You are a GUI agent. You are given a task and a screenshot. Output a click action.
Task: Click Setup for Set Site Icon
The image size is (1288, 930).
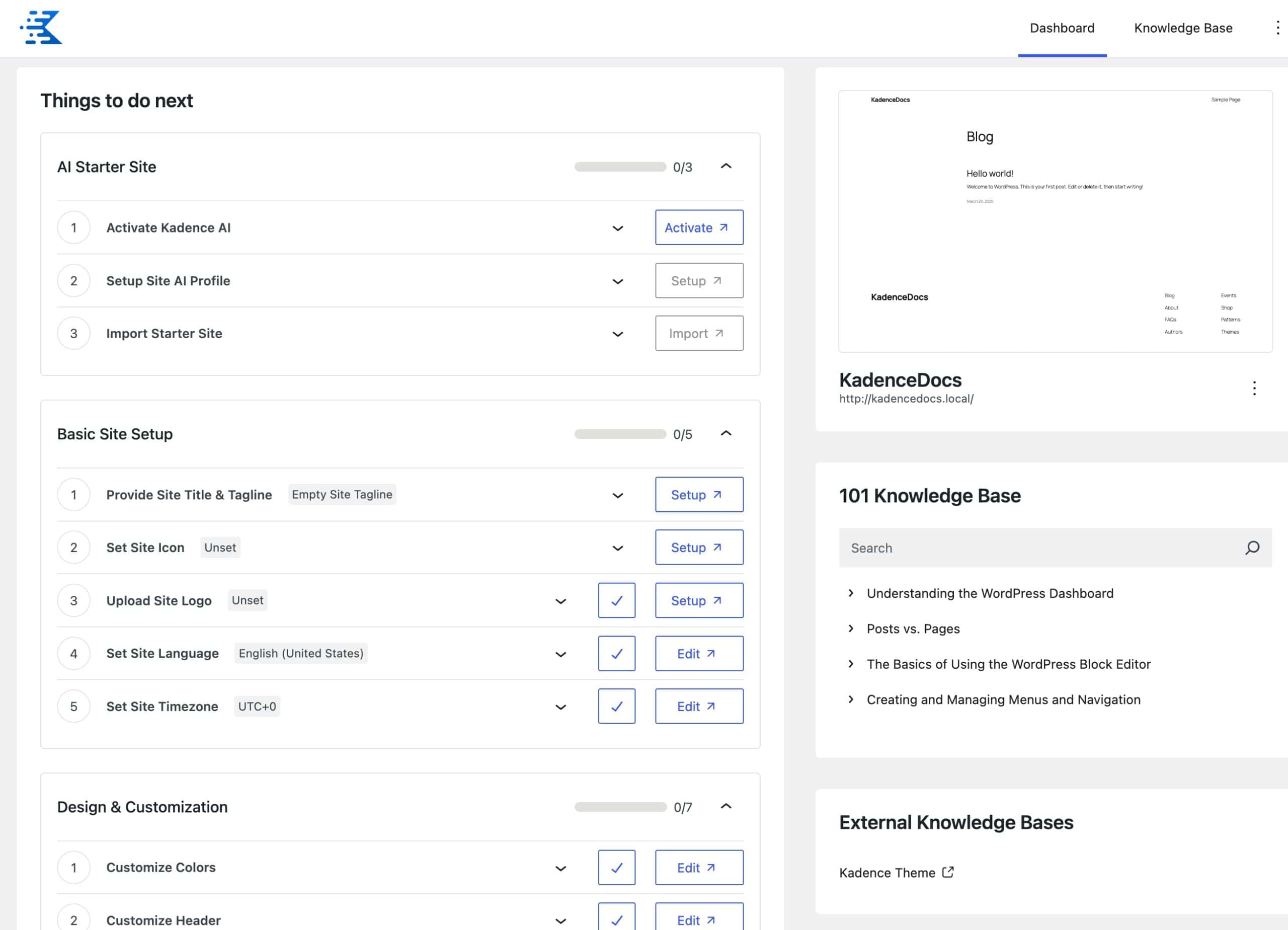click(x=699, y=548)
